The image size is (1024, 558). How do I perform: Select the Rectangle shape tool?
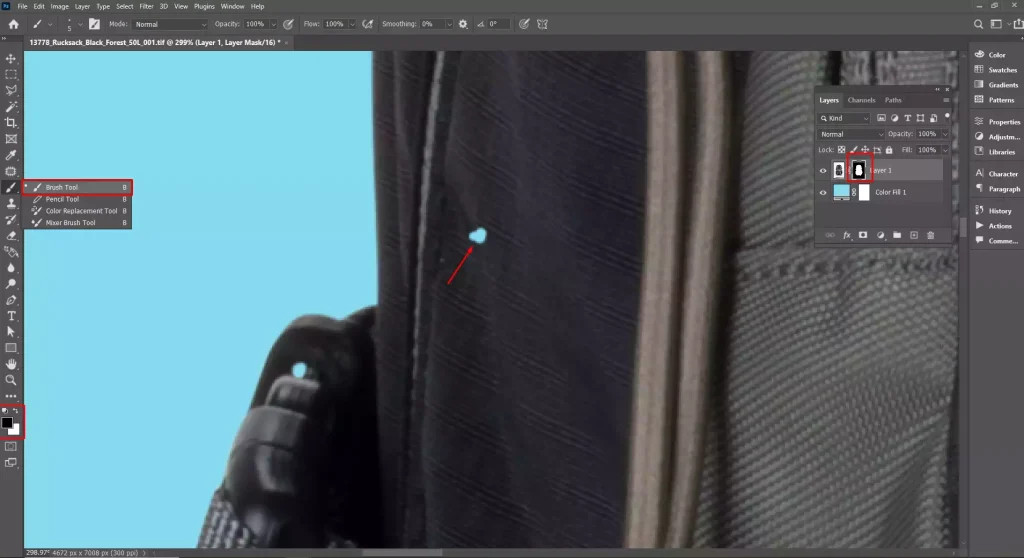[11, 348]
